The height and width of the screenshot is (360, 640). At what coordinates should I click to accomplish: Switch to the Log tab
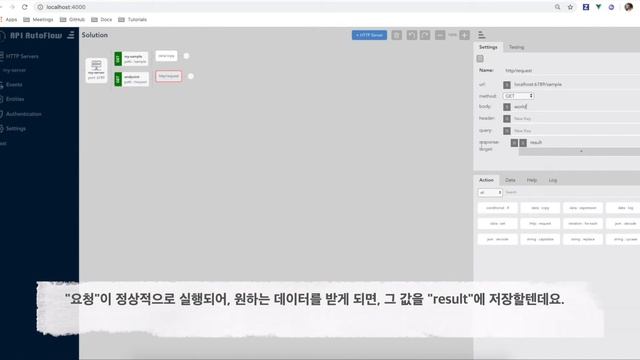(x=553, y=180)
